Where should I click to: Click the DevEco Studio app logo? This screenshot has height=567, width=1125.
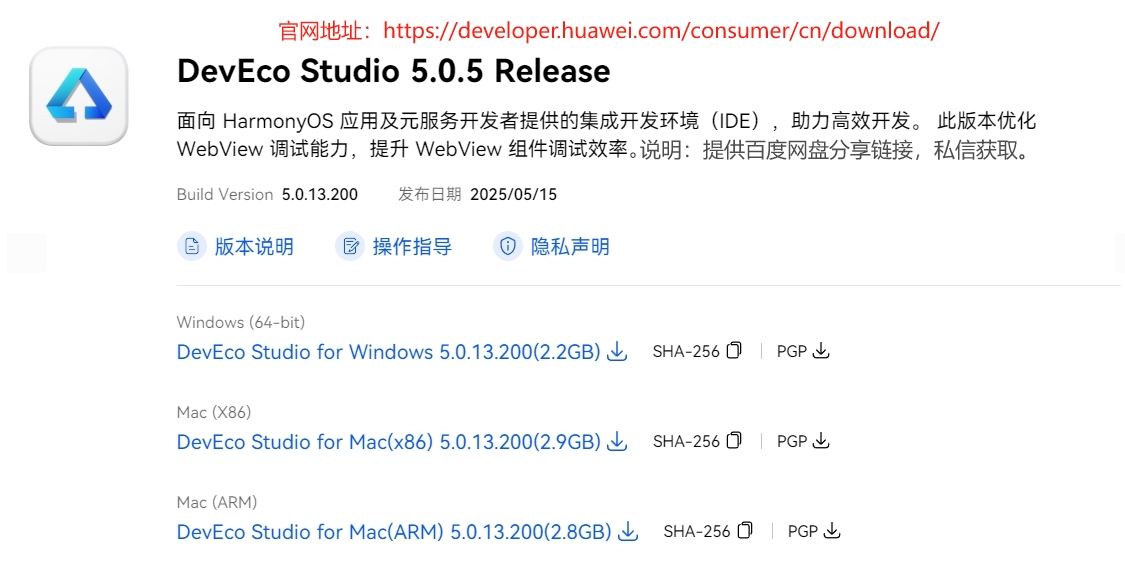pos(79,95)
